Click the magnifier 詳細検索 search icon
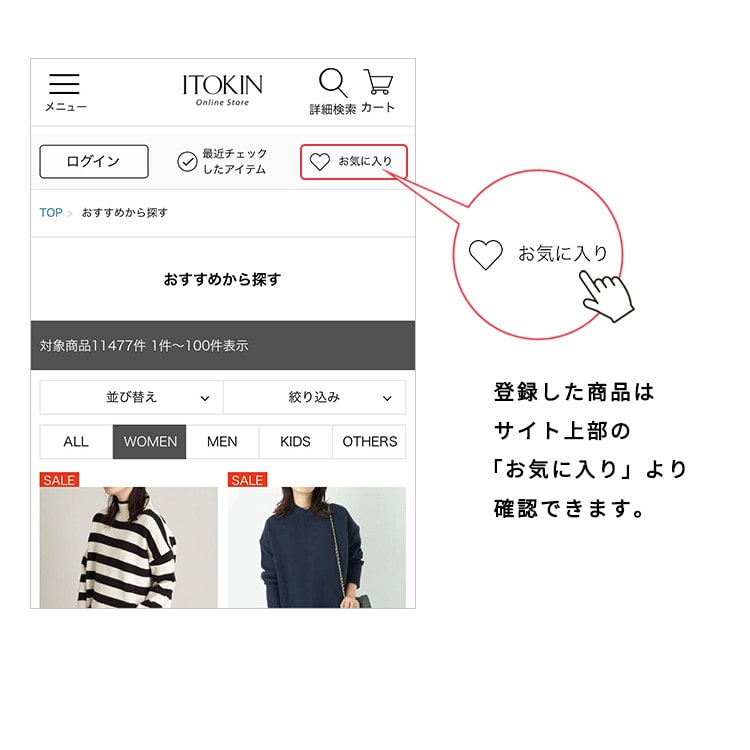This screenshot has width=750, height=750. click(333, 83)
